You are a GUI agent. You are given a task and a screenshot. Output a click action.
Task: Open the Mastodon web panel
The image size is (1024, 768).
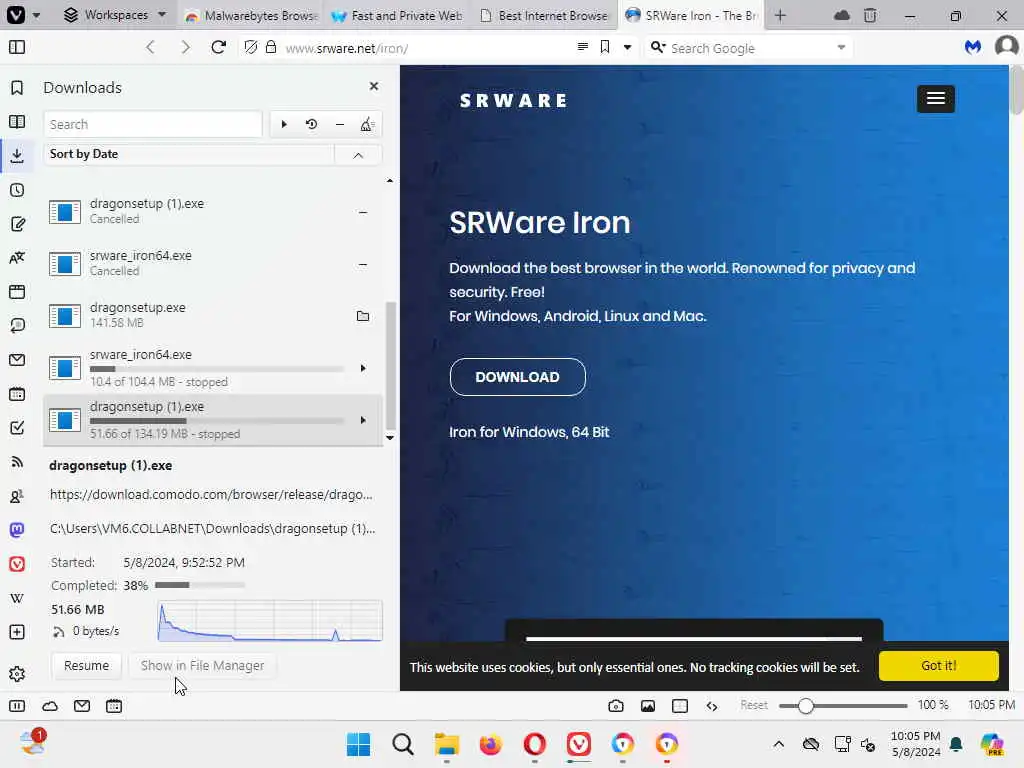tap(17, 530)
